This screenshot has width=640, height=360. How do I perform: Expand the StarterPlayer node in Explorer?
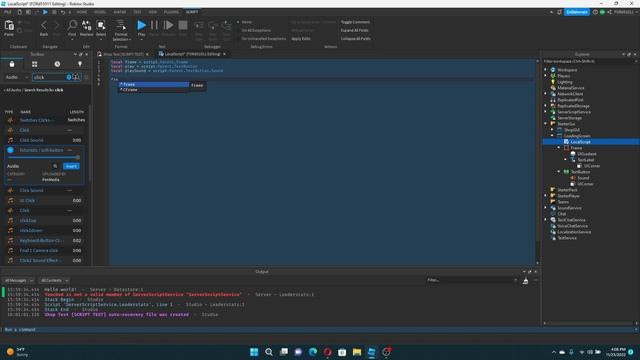(546, 196)
